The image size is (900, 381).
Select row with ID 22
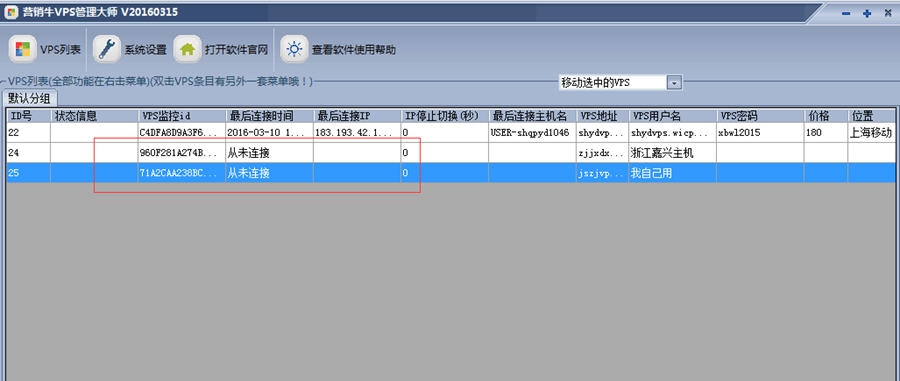pos(451,133)
